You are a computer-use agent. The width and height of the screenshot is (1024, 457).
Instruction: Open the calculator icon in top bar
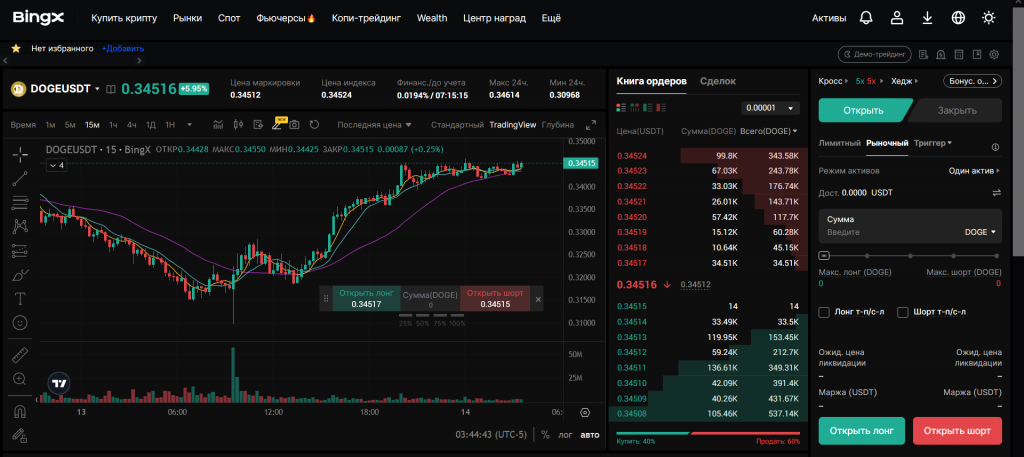959,54
